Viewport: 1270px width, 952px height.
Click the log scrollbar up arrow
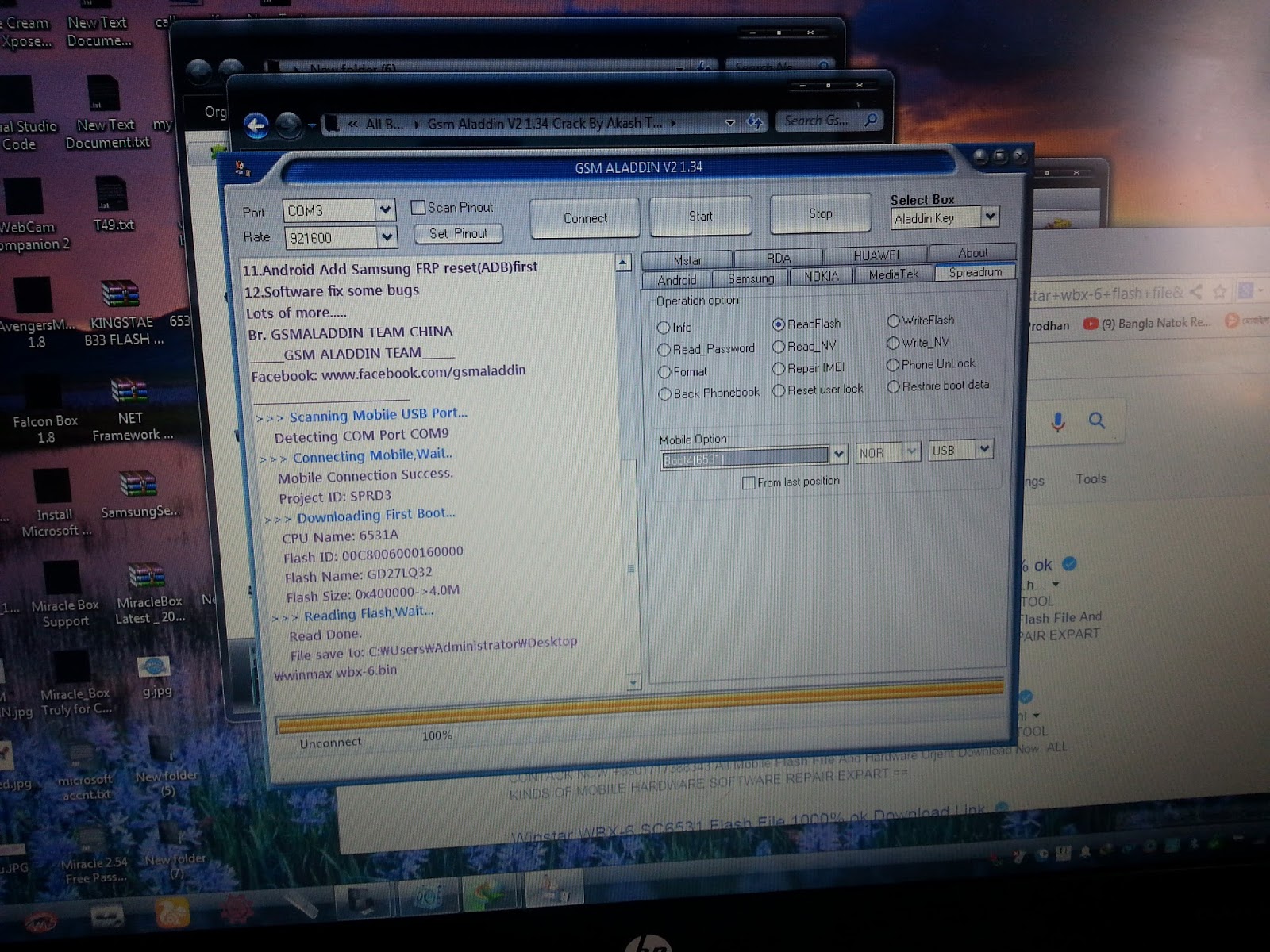point(624,263)
